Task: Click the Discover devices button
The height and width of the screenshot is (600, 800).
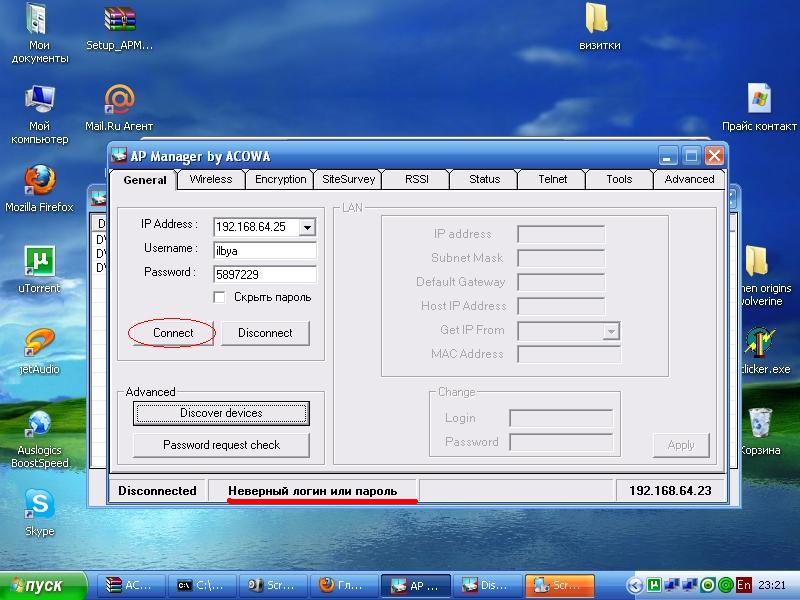Action: (221, 413)
